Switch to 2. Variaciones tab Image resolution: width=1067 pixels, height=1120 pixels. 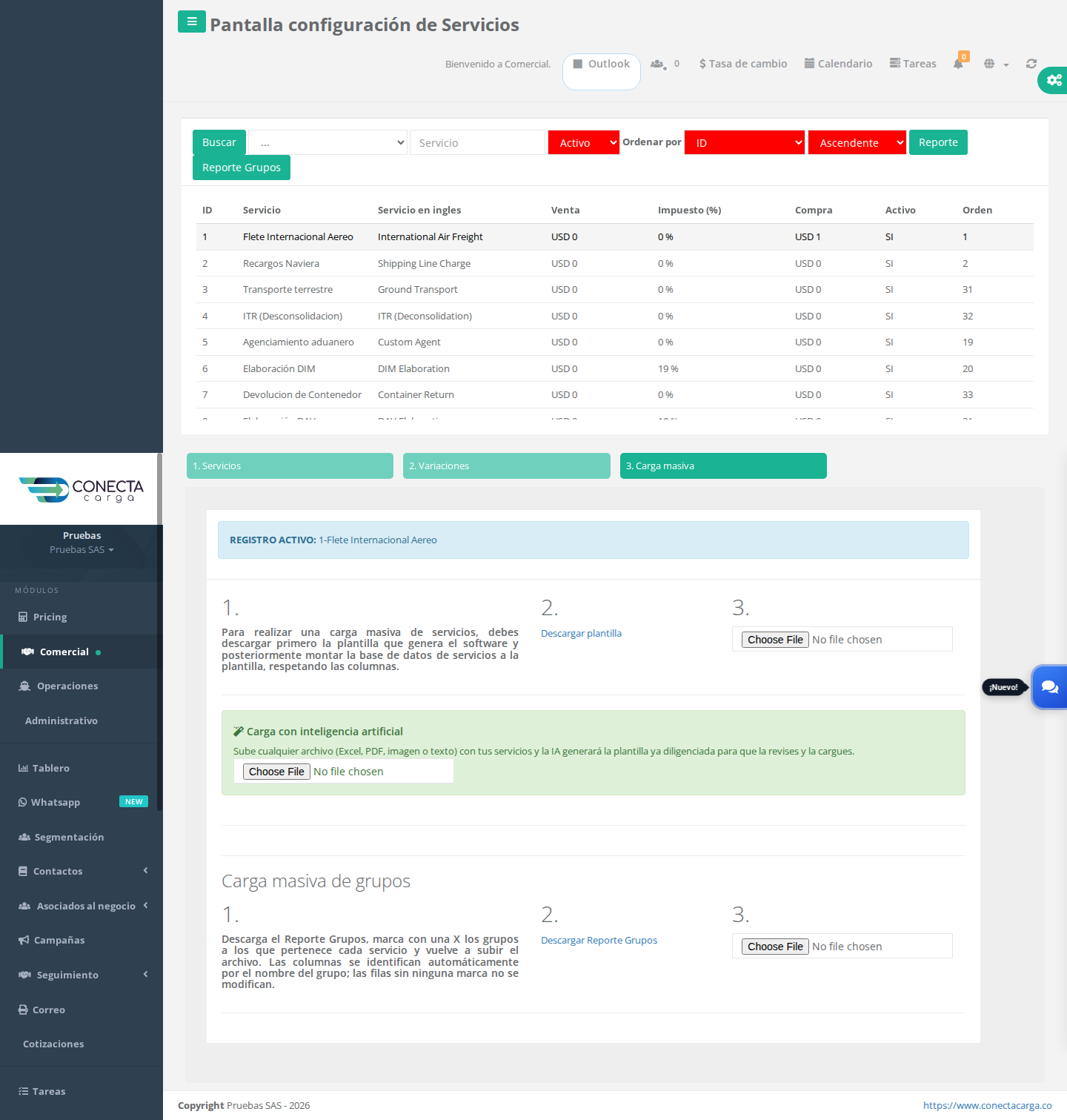[x=507, y=465]
